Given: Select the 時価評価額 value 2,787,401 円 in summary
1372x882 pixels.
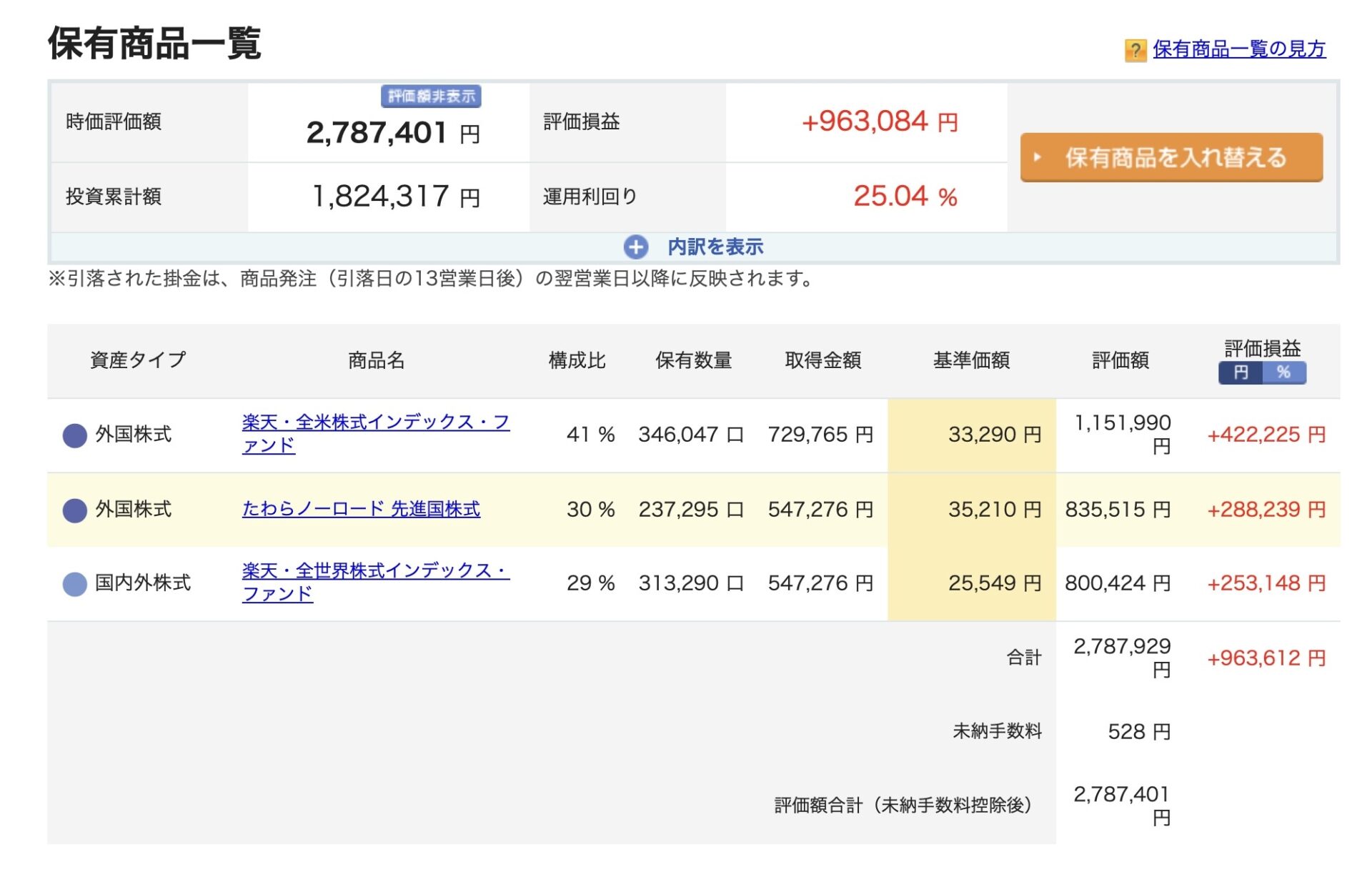Looking at the screenshot, I should [393, 133].
